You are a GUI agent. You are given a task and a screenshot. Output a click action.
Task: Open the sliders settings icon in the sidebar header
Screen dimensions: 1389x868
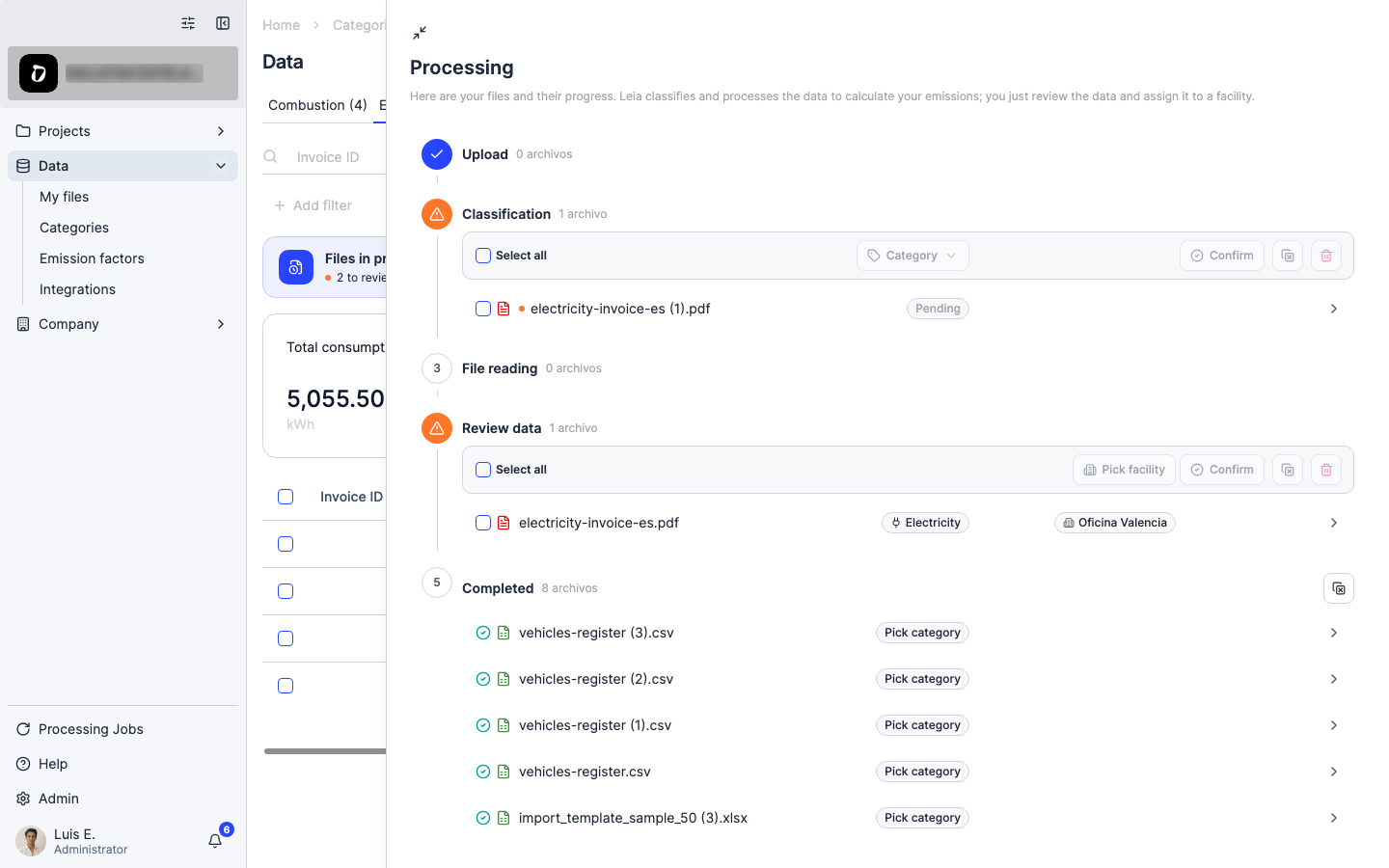tap(188, 23)
